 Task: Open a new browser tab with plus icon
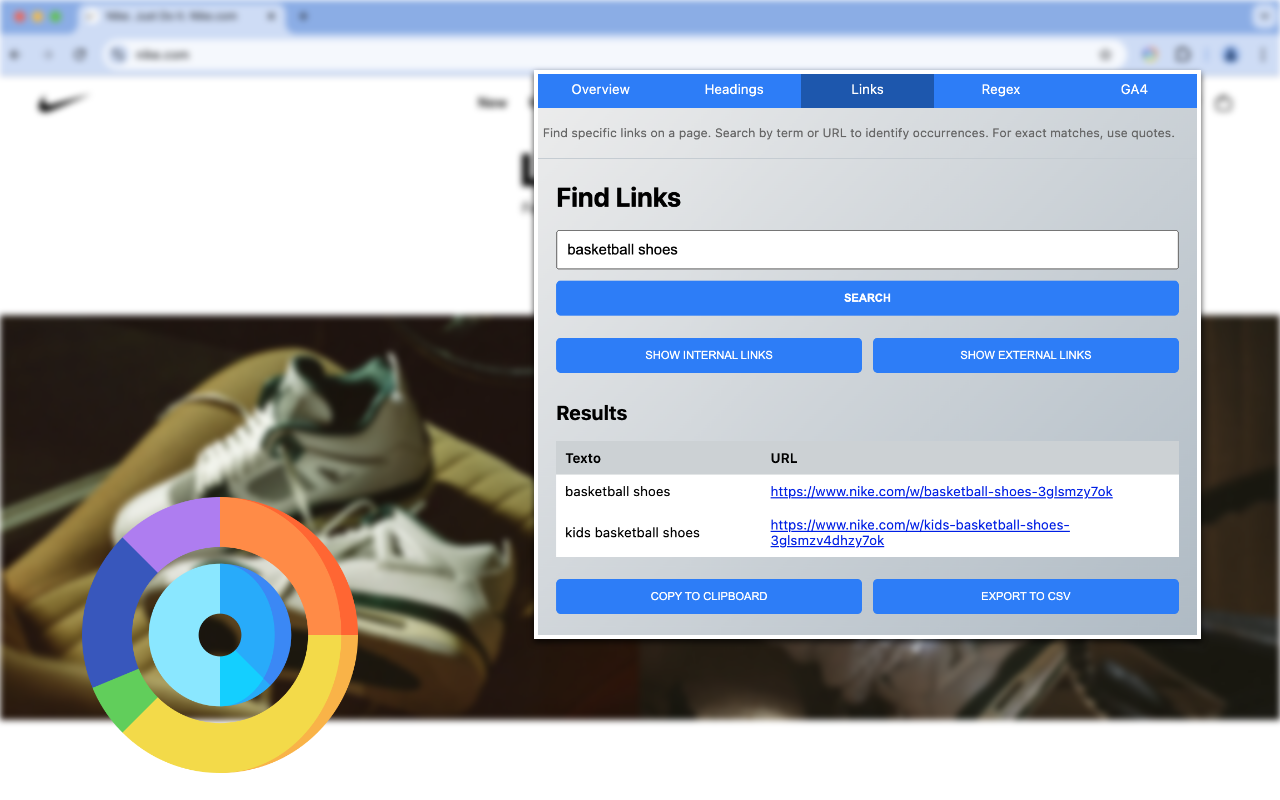pyautogui.click(x=303, y=16)
